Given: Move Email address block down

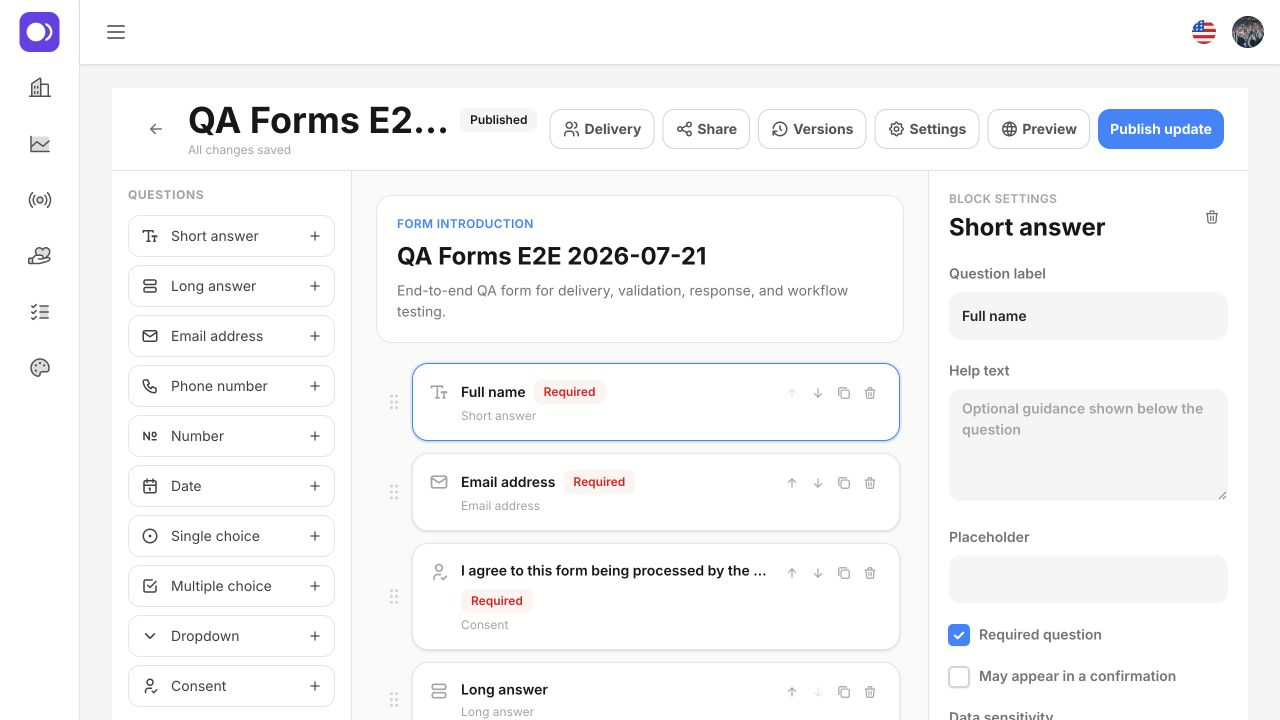Looking at the screenshot, I should pyautogui.click(x=818, y=483).
